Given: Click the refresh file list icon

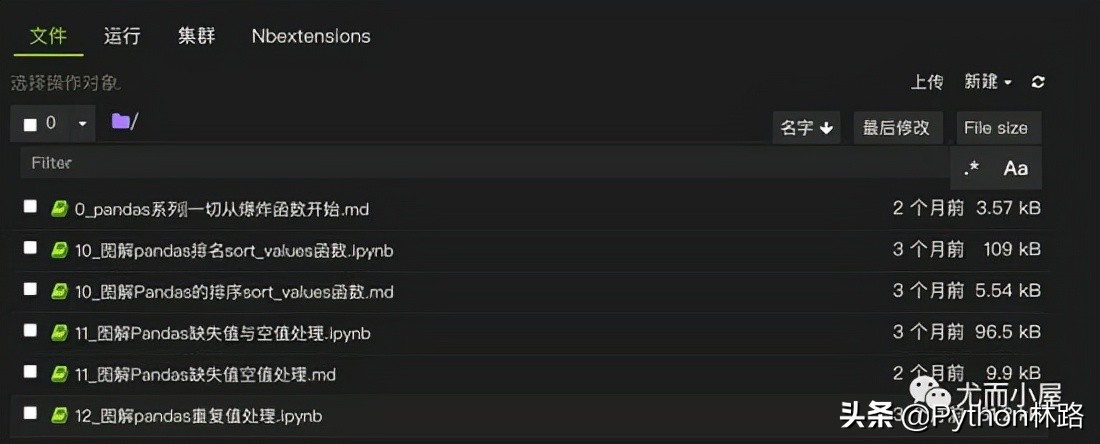Looking at the screenshot, I should tap(1038, 82).
